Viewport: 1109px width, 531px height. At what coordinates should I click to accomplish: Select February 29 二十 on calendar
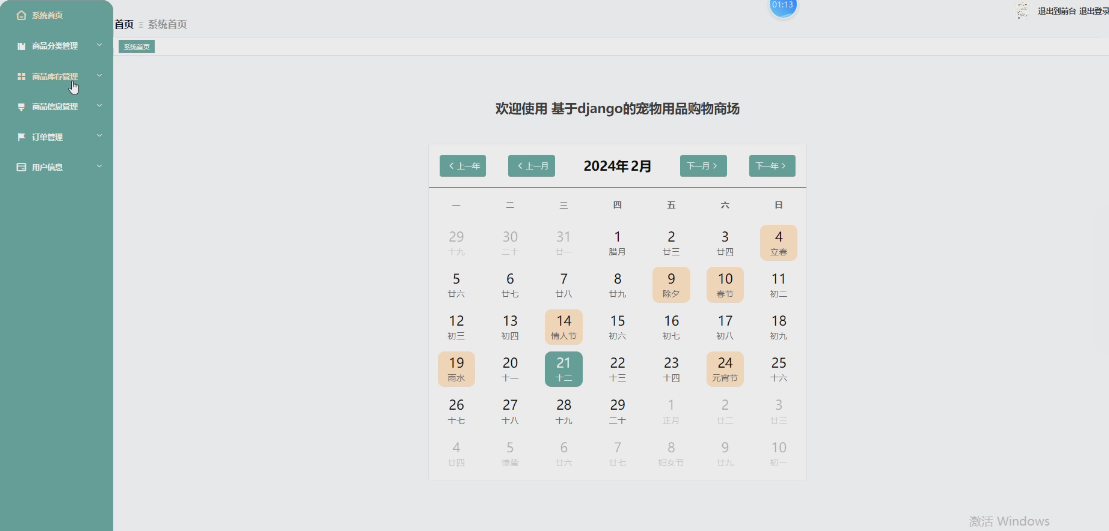pyautogui.click(x=617, y=412)
